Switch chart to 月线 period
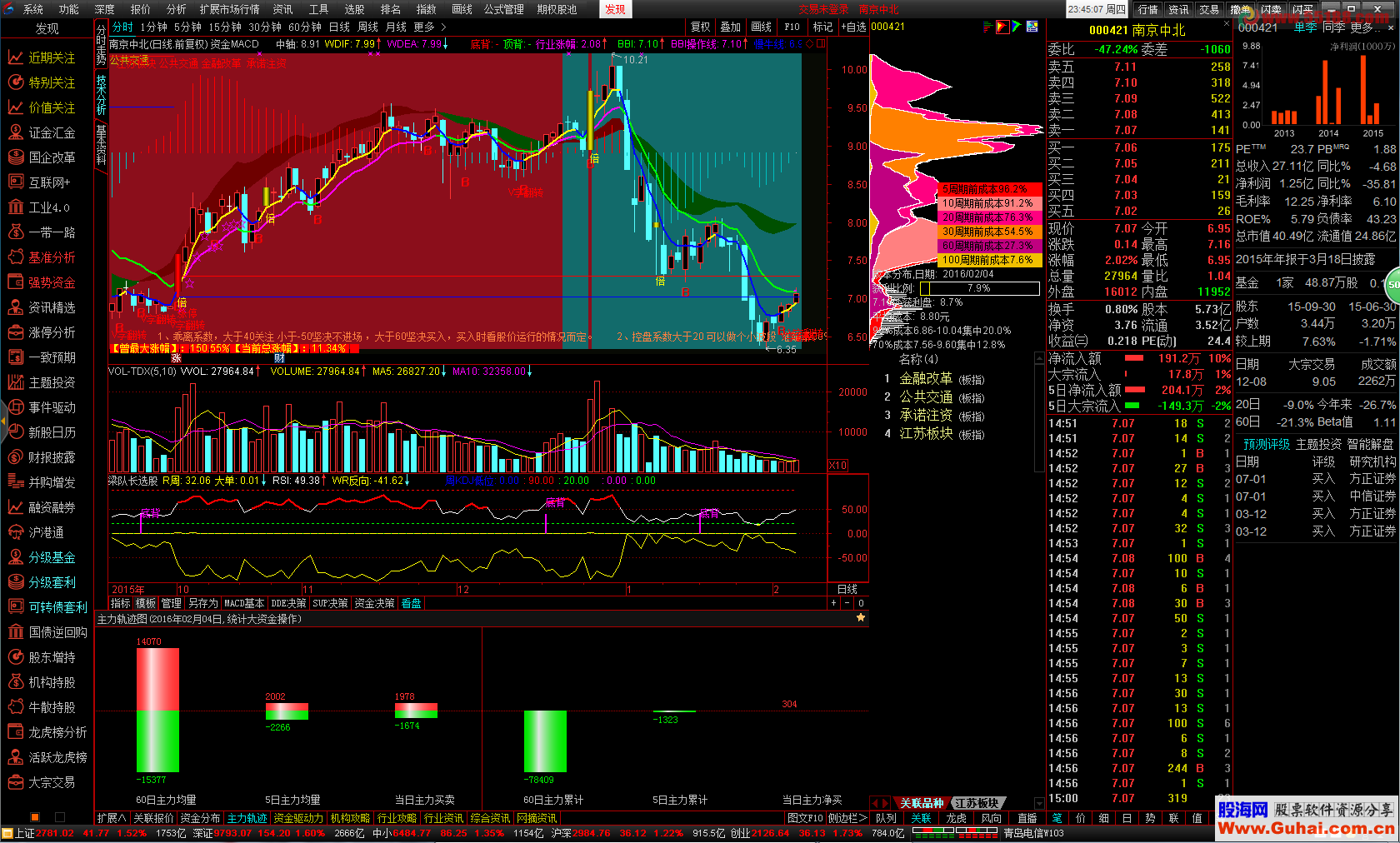Viewport: 1400px width, 843px height. 396,27
